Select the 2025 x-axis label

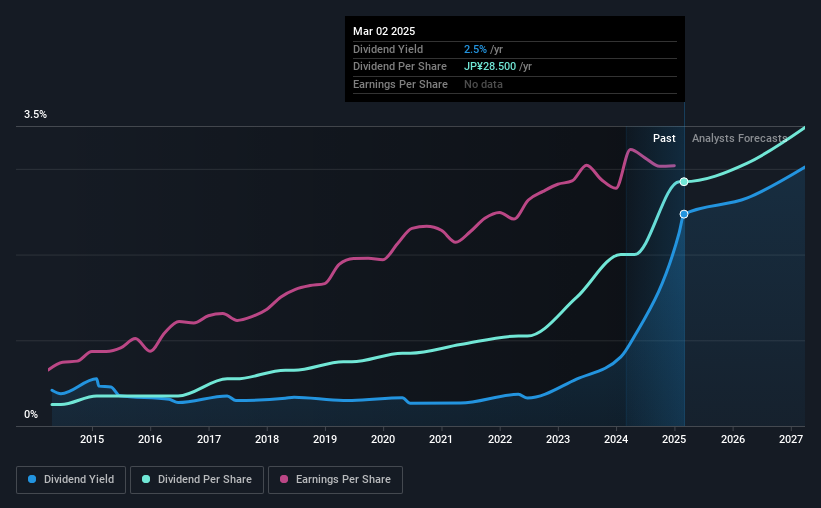[674, 439]
